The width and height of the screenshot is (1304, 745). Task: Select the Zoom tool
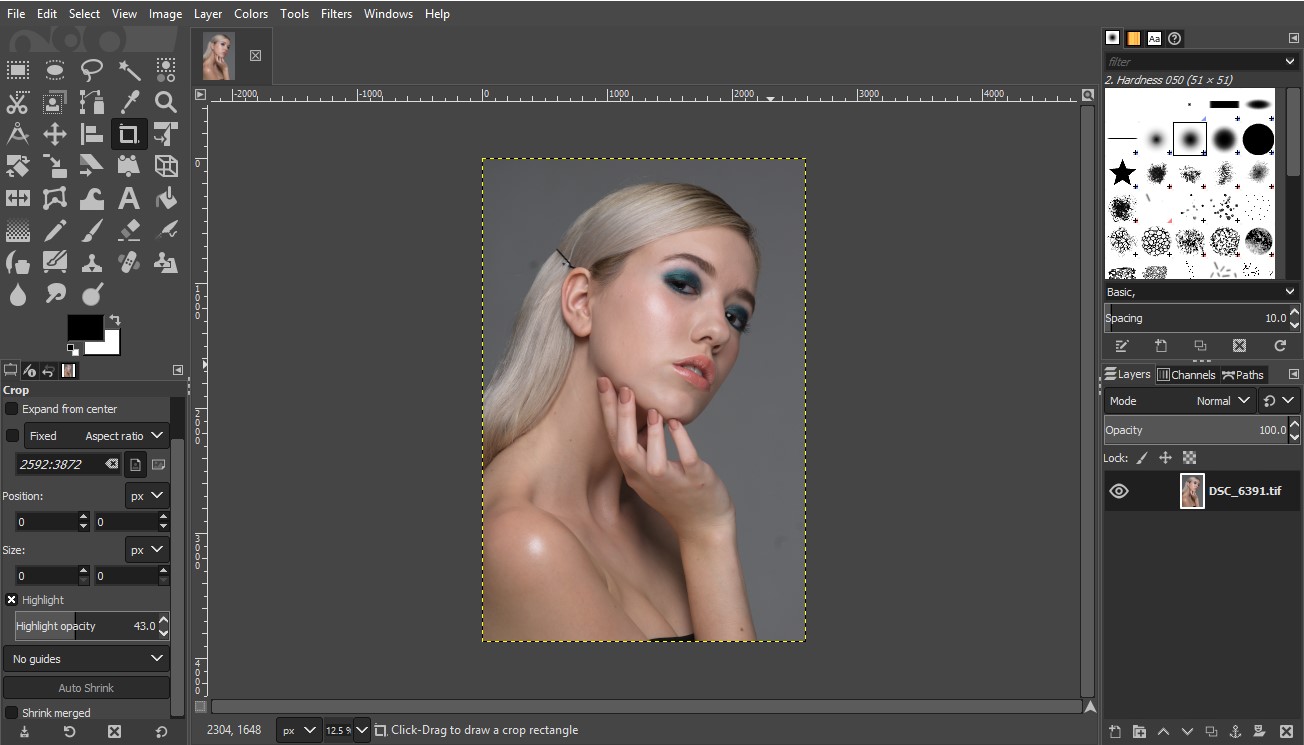165,102
